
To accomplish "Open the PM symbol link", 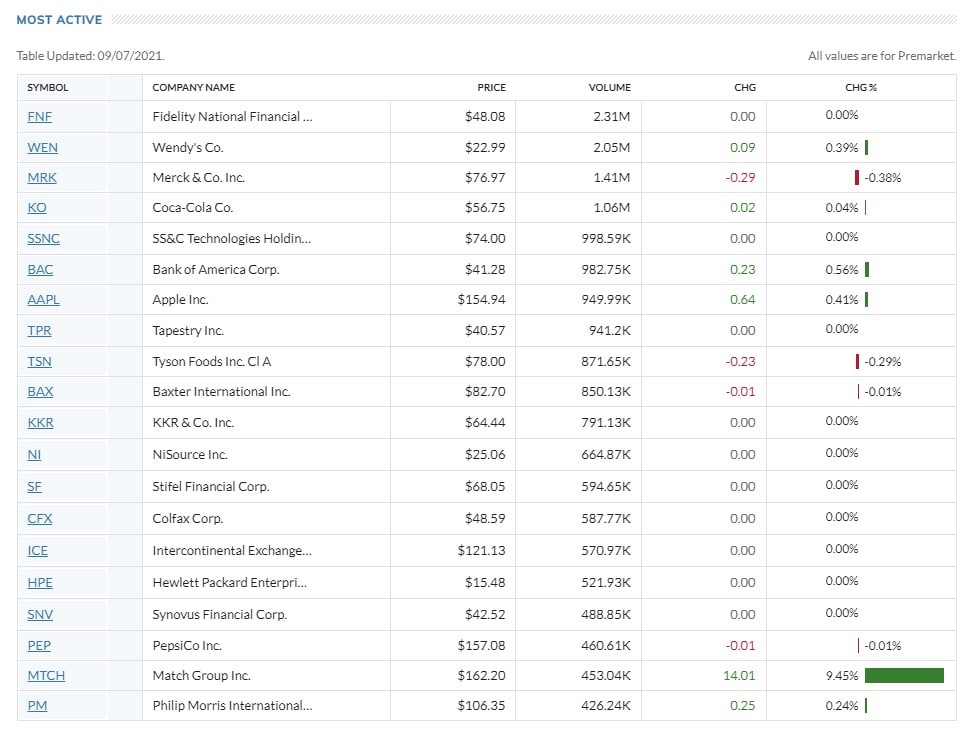I will click(x=37, y=706).
